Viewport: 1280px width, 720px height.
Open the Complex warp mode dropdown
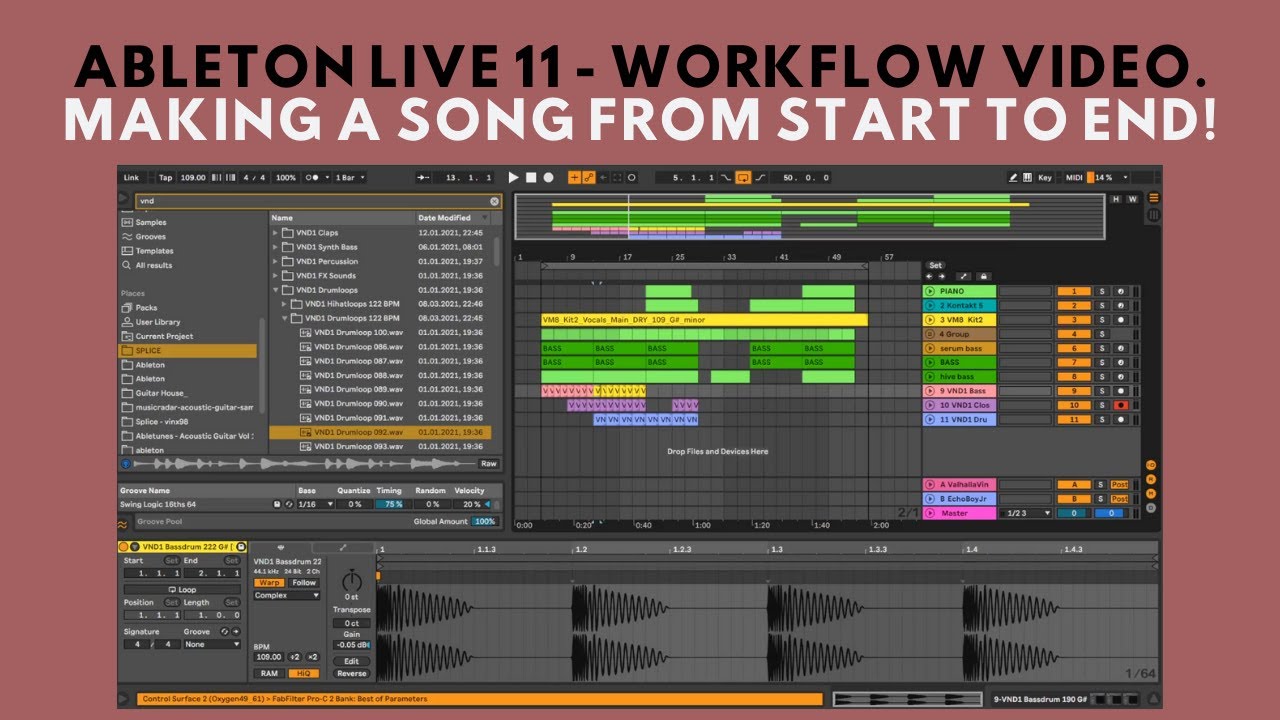pyautogui.click(x=287, y=596)
